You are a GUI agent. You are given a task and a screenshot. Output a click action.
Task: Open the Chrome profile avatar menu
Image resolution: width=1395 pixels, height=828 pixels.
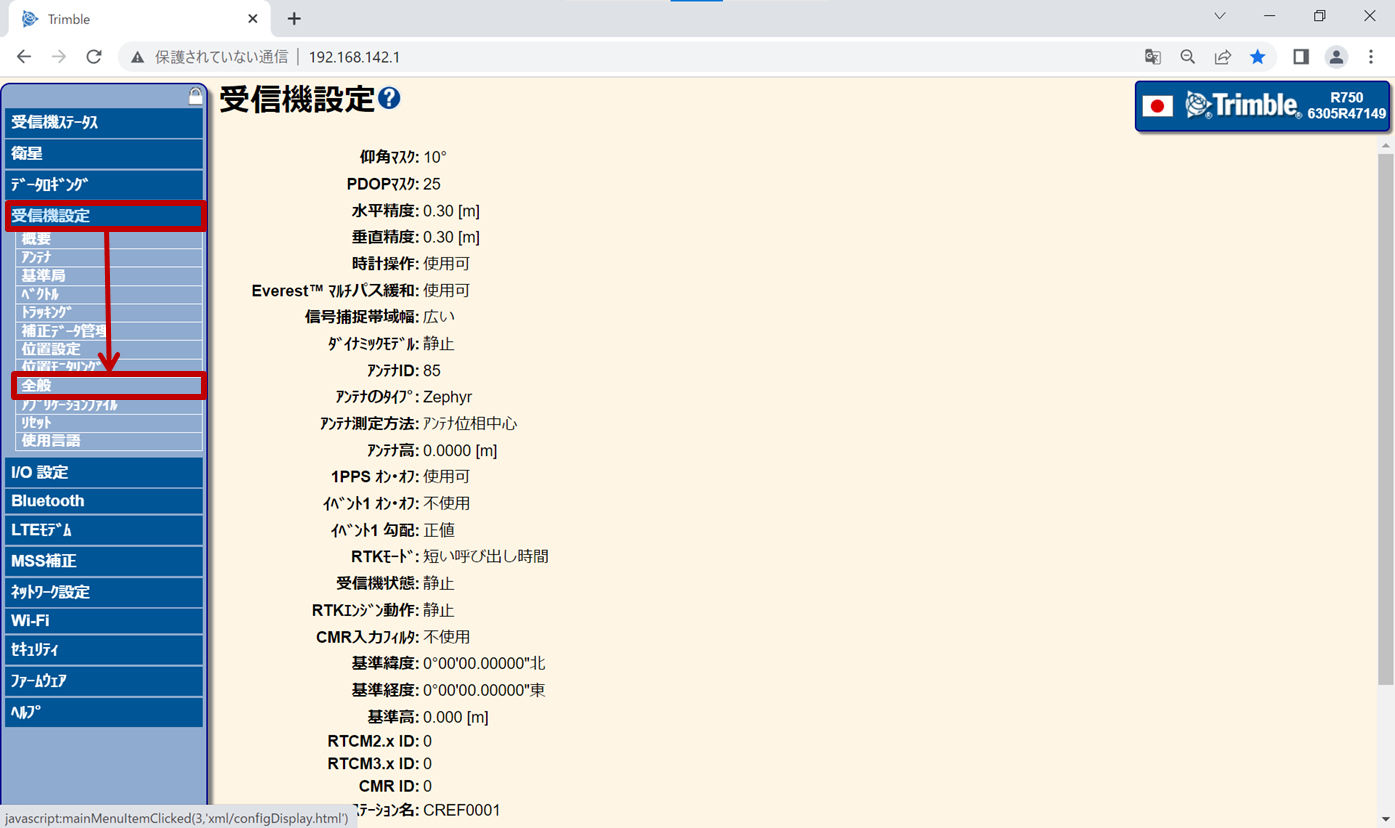[1336, 57]
